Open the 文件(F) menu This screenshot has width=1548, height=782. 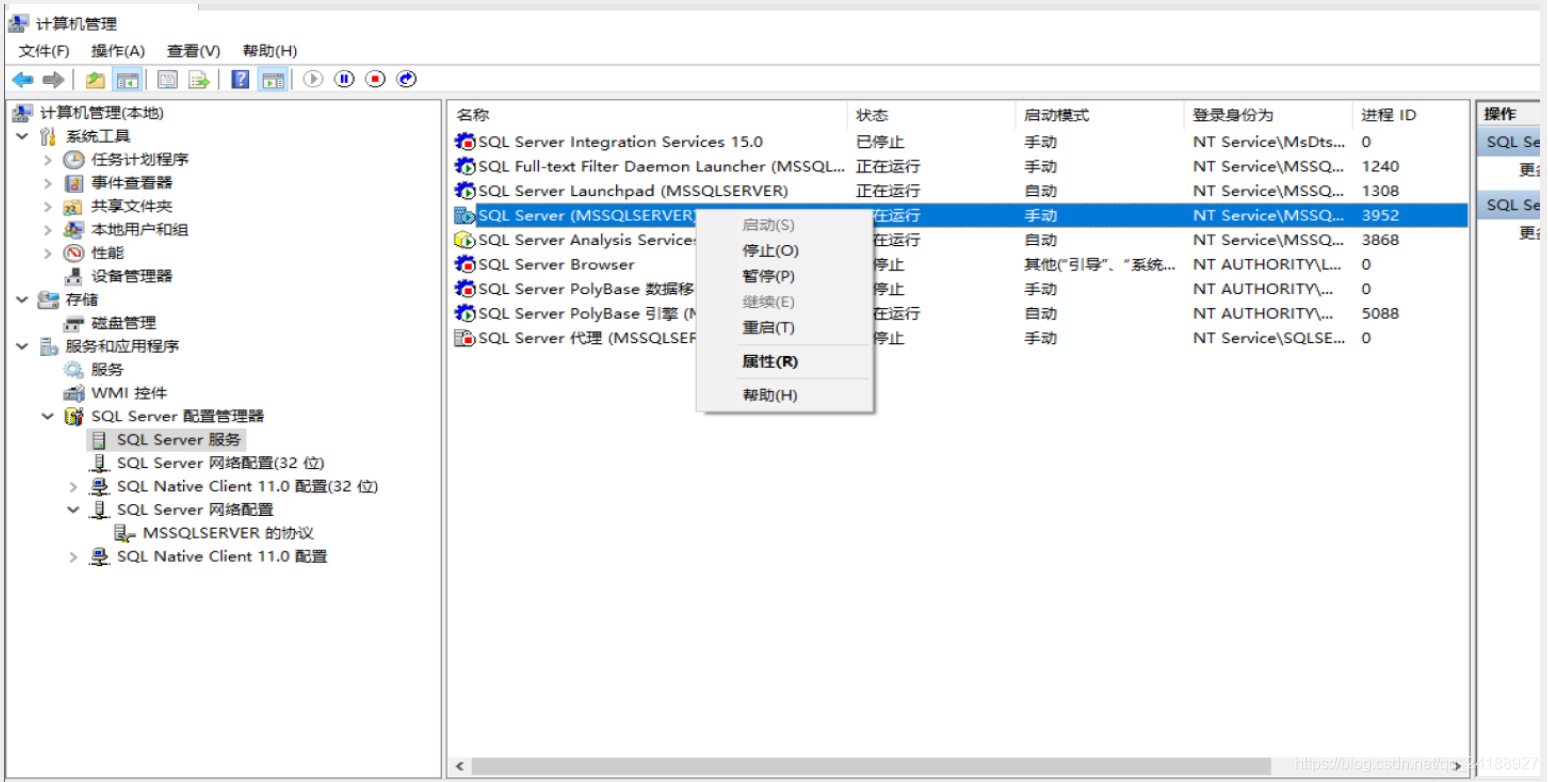tap(44, 51)
